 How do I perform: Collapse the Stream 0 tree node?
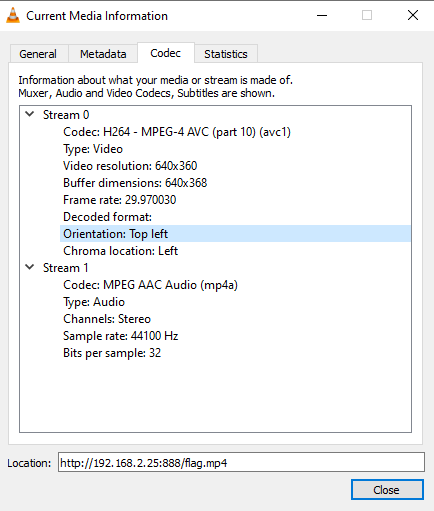tap(30, 114)
